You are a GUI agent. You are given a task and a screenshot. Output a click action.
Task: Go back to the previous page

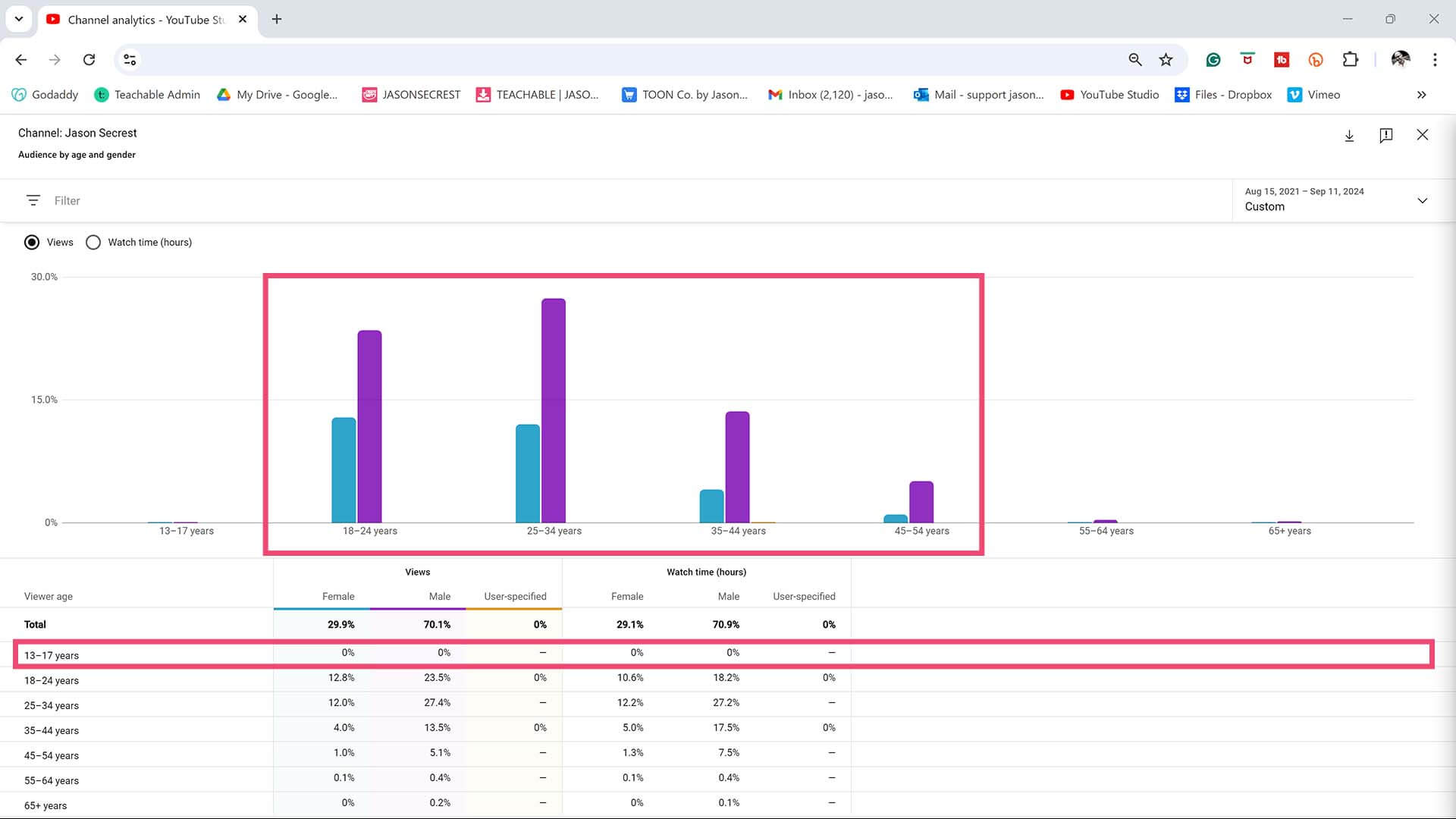click(x=21, y=60)
